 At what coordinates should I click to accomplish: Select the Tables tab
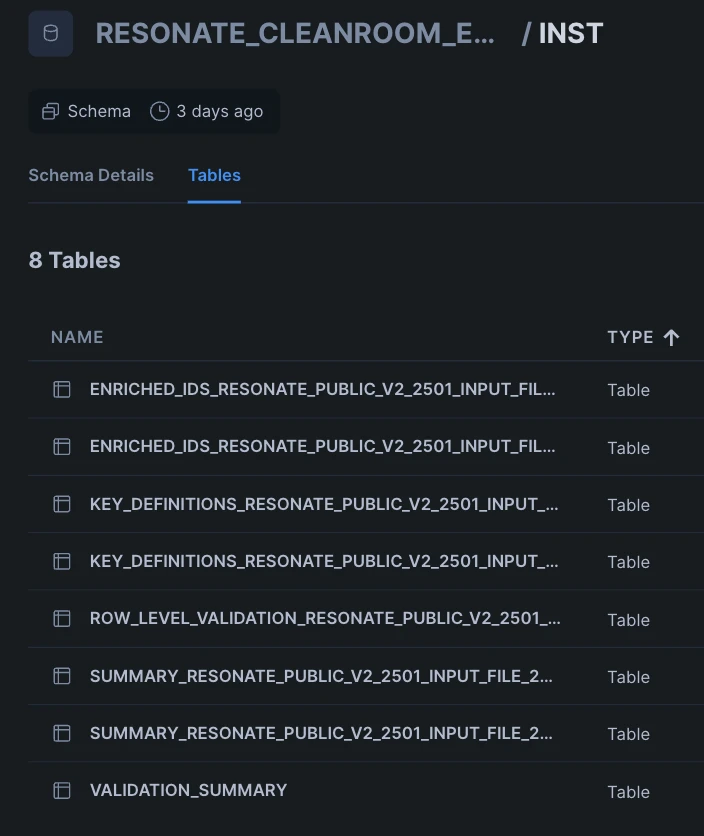214,175
